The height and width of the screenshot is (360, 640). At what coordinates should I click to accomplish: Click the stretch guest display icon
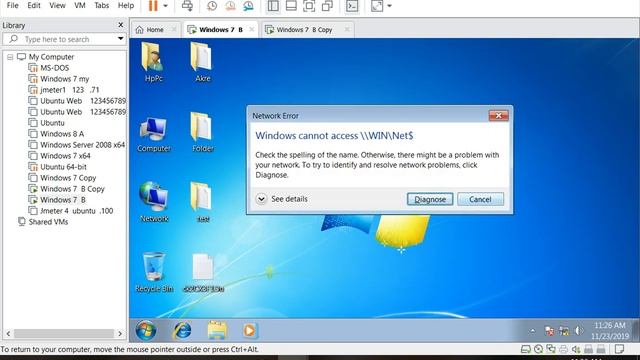[x=377, y=6]
